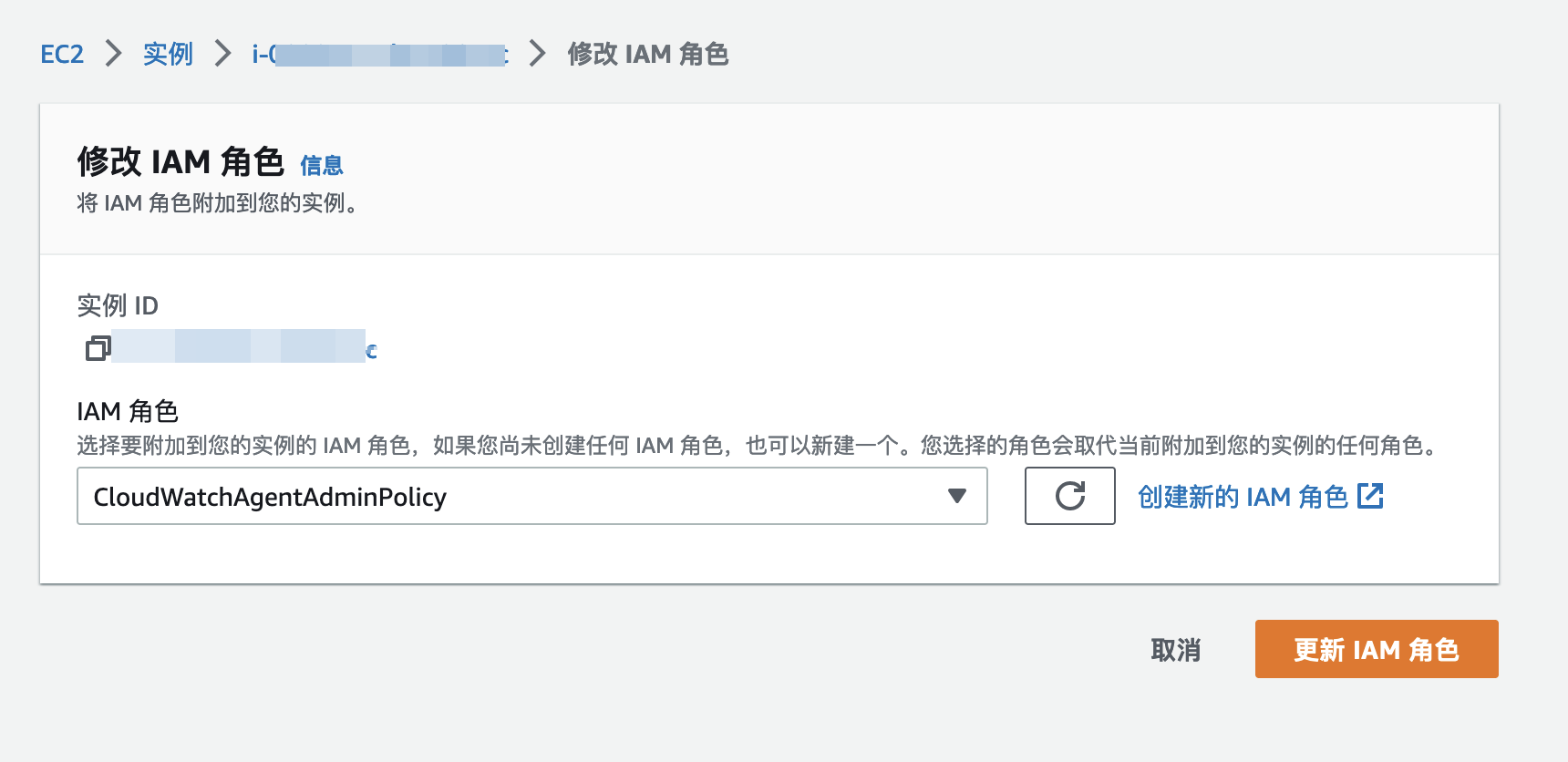1568x762 pixels.
Task: Open the CloudWatchAgentAdminPolicy role combo box
Action: pyautogui.click(x=531, y=496)
